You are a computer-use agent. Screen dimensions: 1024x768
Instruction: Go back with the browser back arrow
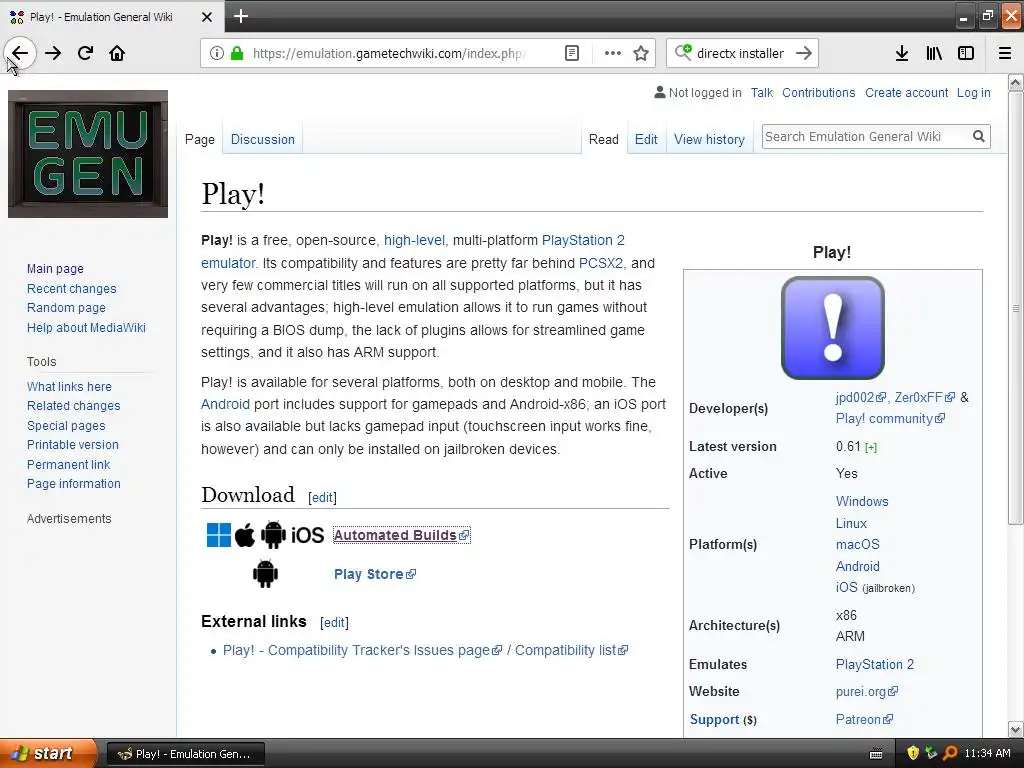20,53
